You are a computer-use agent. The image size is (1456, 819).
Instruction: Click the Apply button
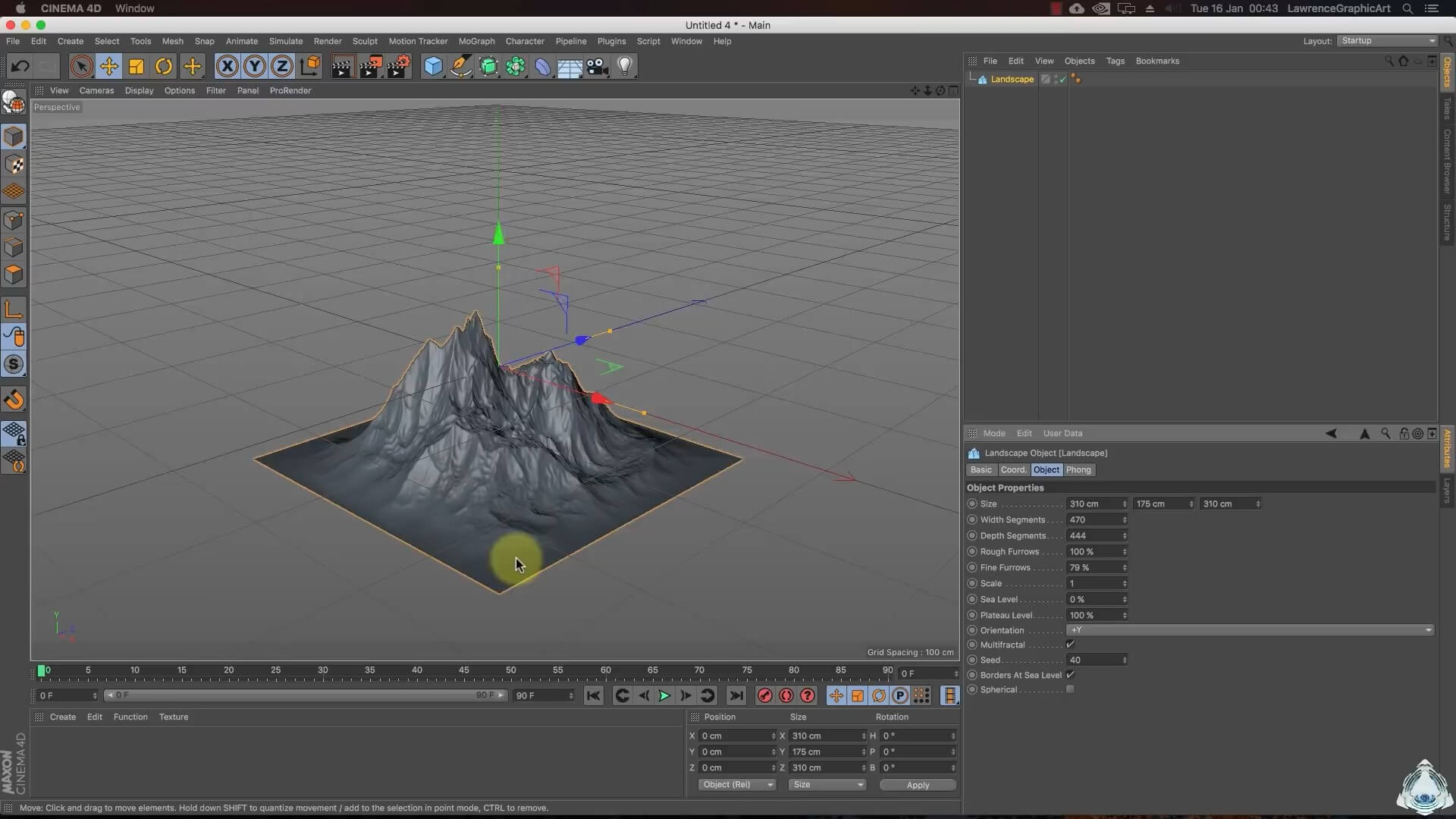(918, 785)
